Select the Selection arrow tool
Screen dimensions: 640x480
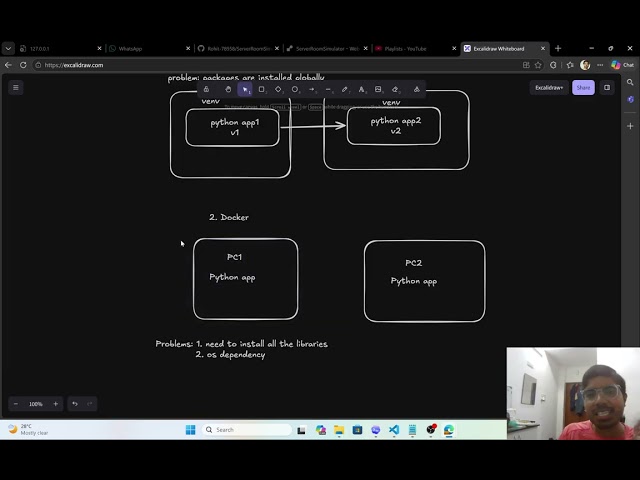245,89
